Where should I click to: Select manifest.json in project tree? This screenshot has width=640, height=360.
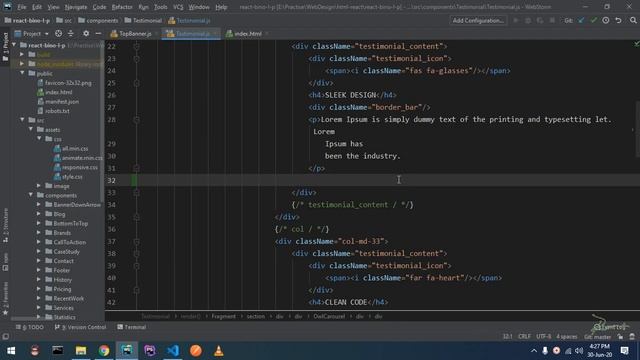coord(62,101)
